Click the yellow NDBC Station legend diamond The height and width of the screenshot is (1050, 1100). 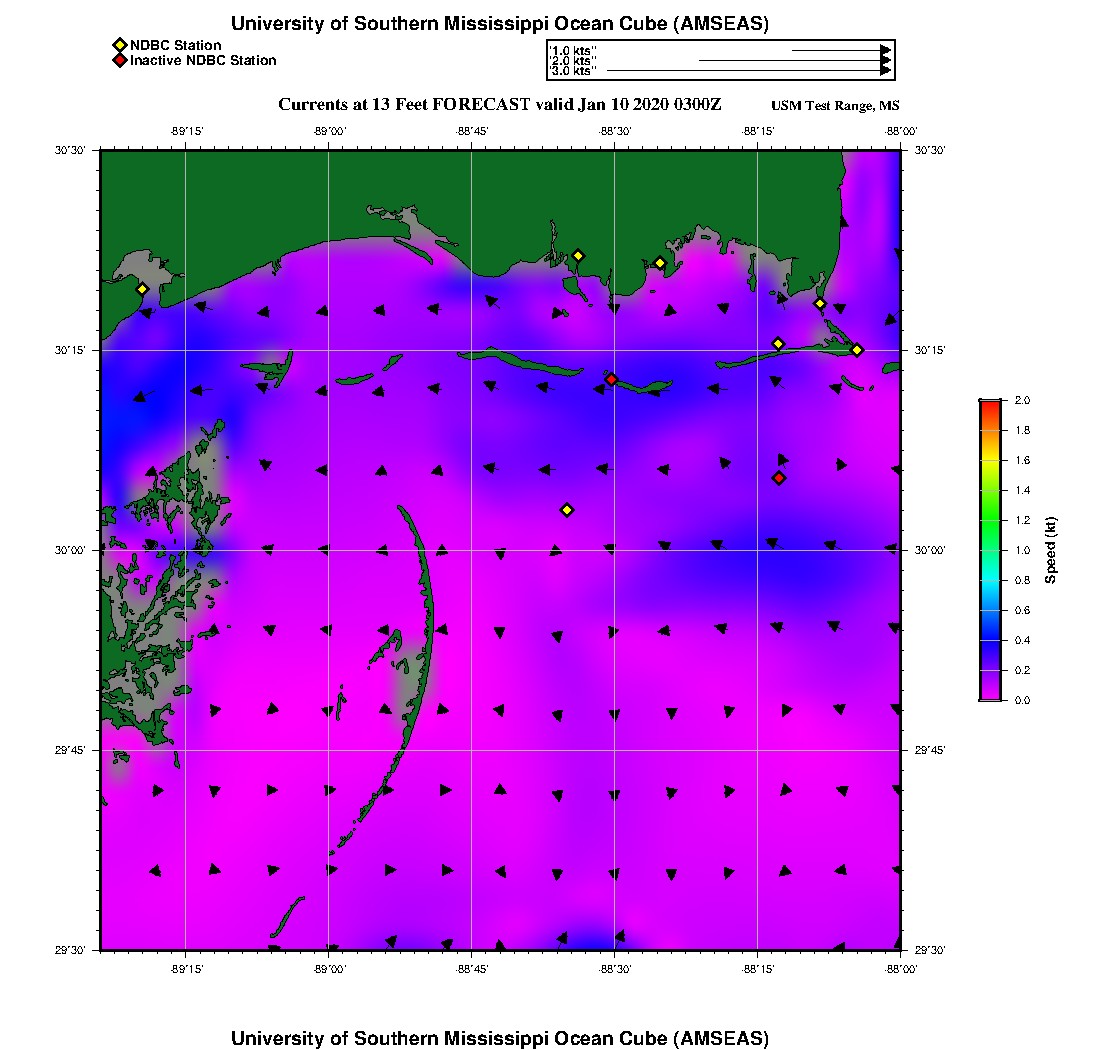click(119, 45)
